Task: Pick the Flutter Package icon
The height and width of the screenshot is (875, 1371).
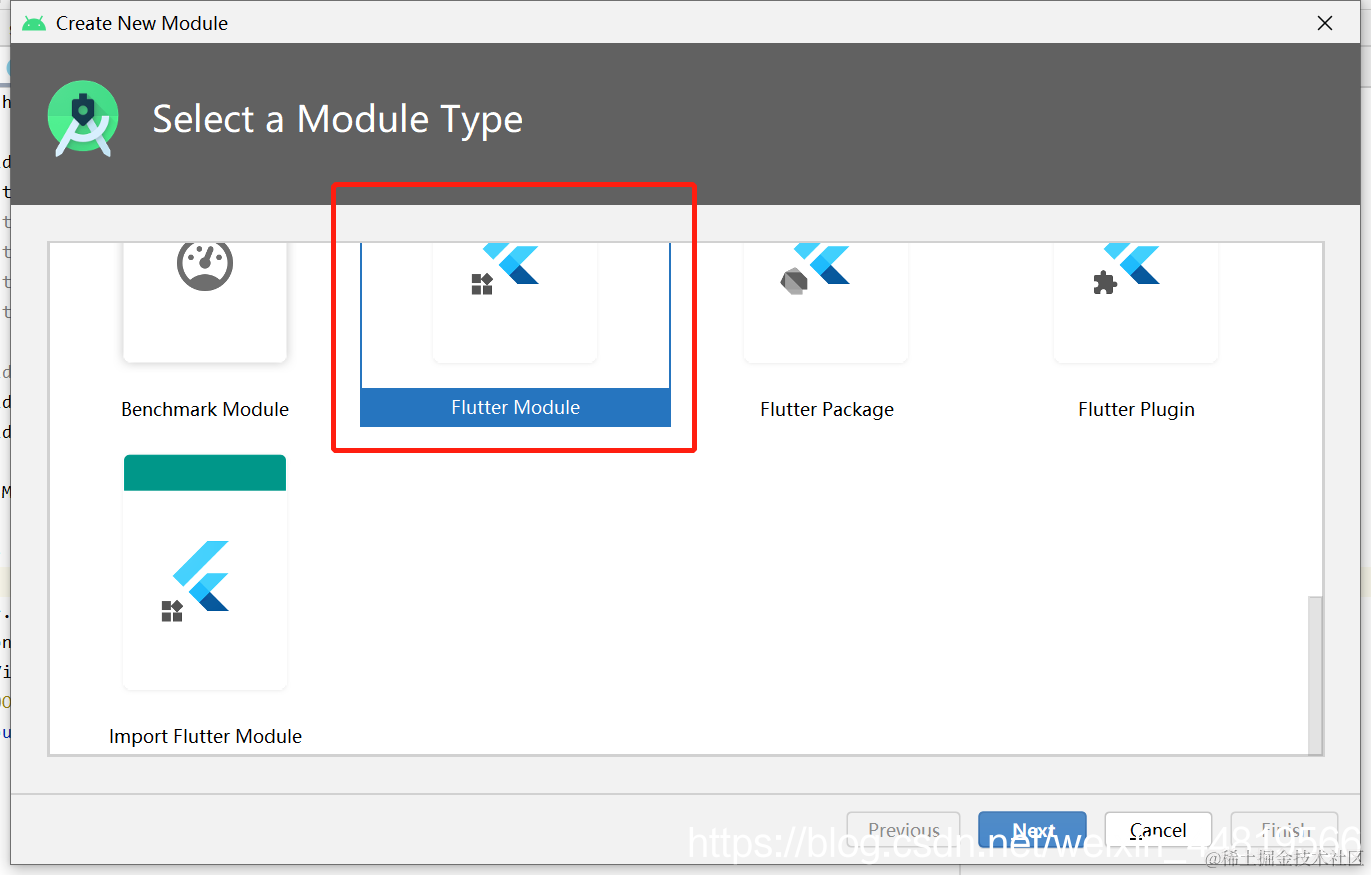Action: click(816, 268)
